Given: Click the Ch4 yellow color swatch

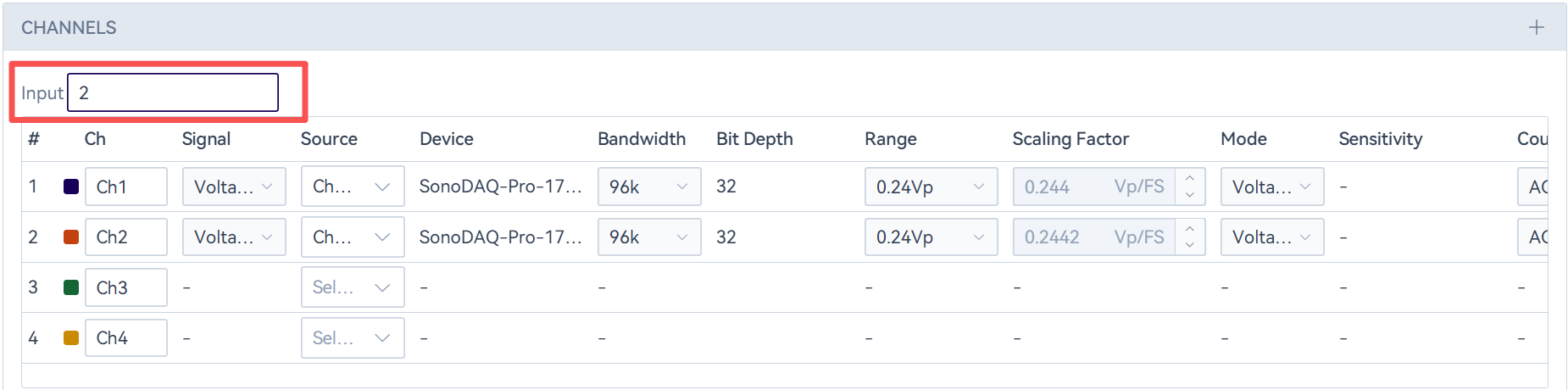Looking at the screenshot, I should click(71, 338).
